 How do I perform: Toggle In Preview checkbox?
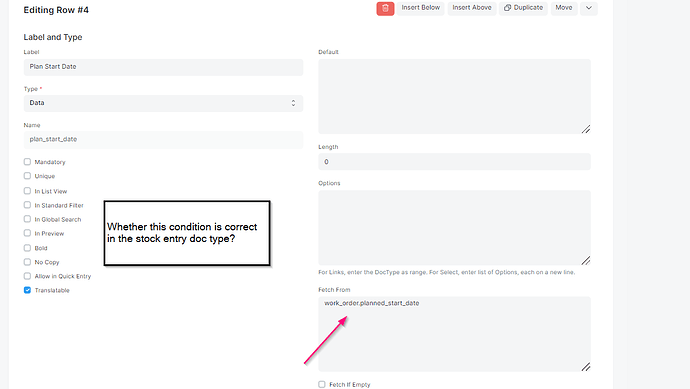pos(27,233)
